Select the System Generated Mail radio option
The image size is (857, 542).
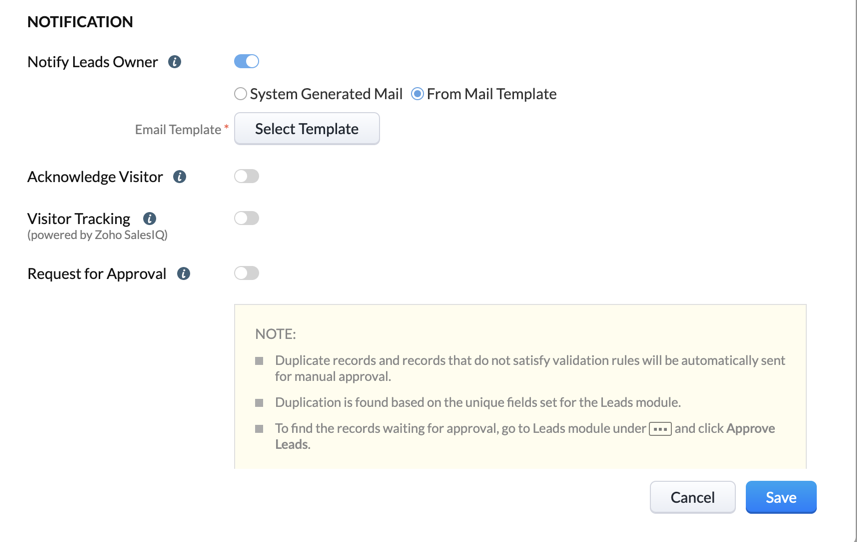tap(241, 94)
